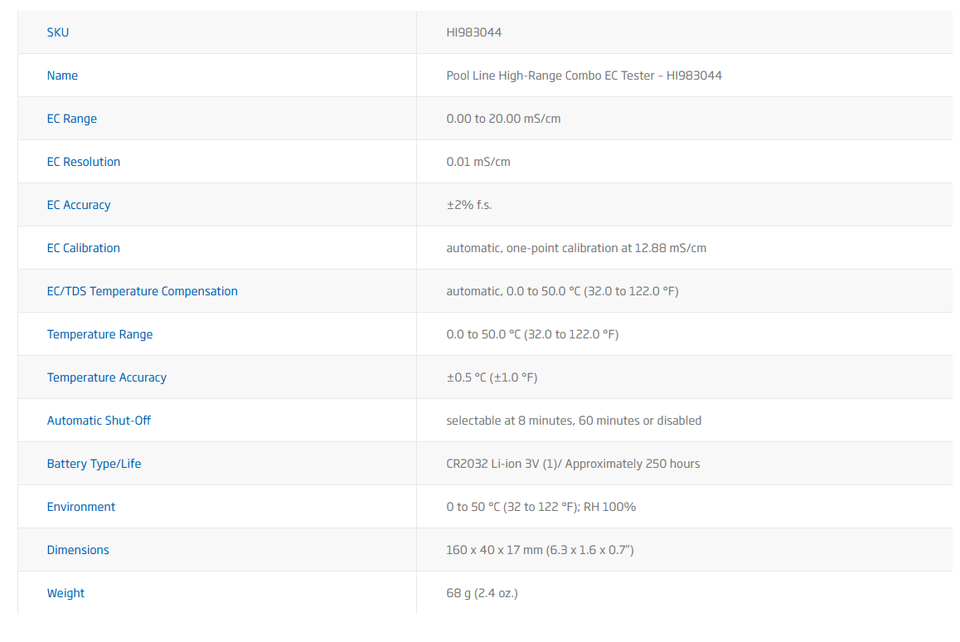The width and height of the screenshot is (960, 642).
Task: Click the EC Resolution label
Action: [x=83, y=162]
